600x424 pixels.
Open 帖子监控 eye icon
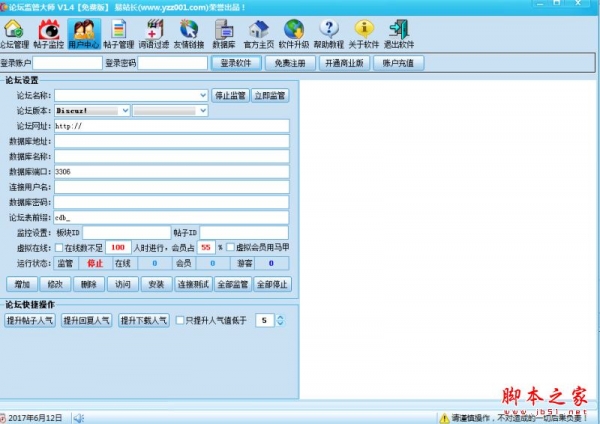[x=49, y=34]
